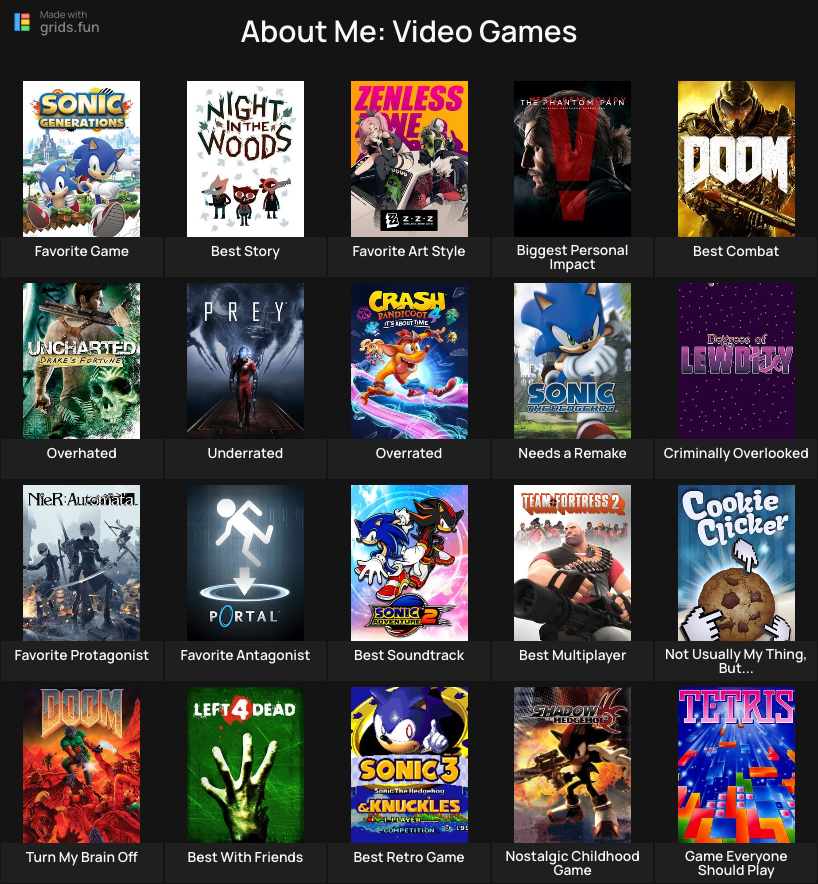Viewport: 818px width, 884px height.
Task: Click the 'Favorite Game' label
Action: coord(82,251)
